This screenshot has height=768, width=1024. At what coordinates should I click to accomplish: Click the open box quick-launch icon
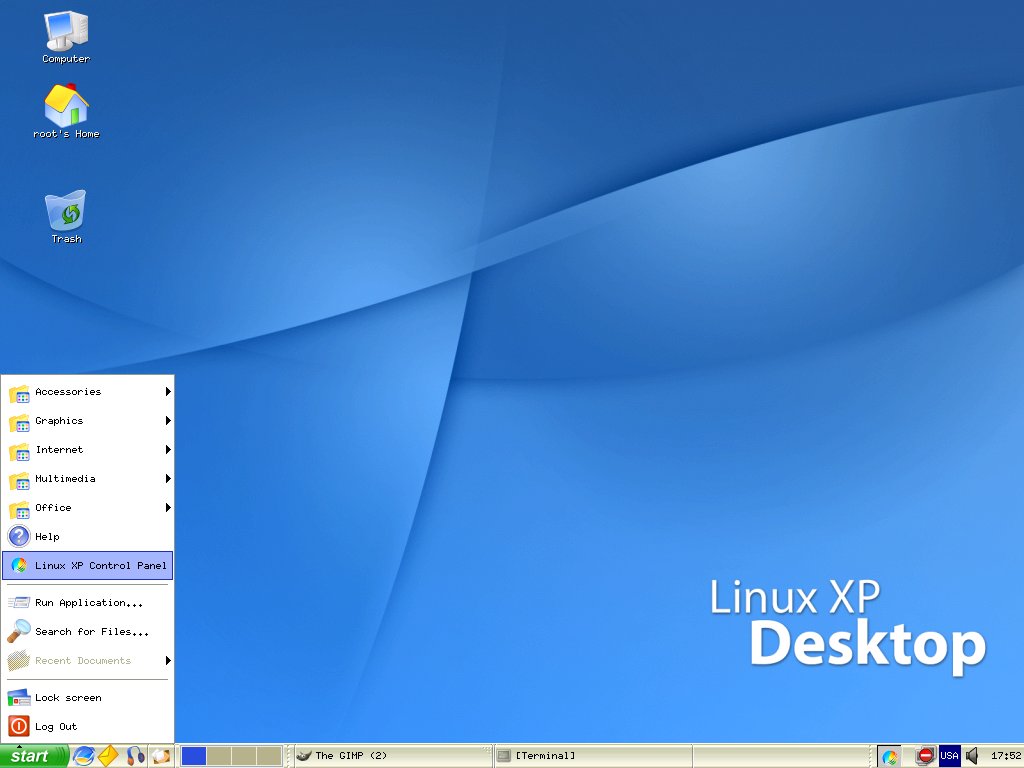pyautogui.click(x=161, y=756)
